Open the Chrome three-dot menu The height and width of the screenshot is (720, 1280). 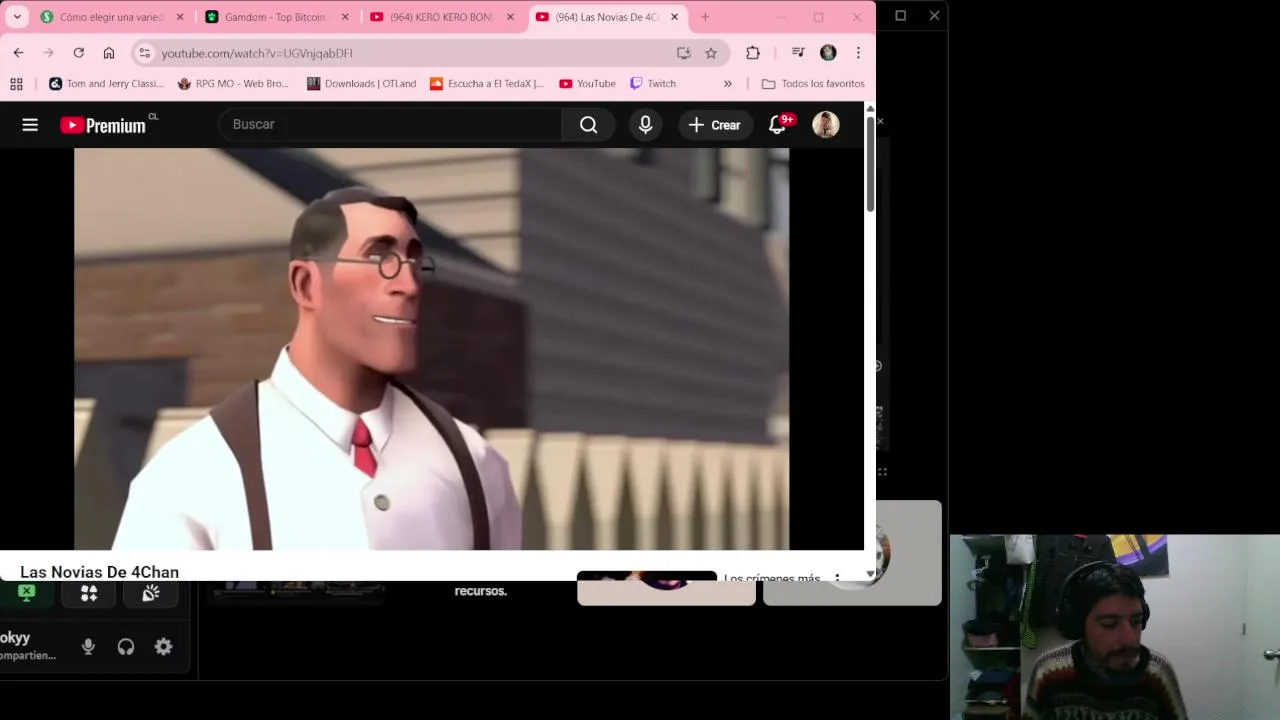point(858,53)
